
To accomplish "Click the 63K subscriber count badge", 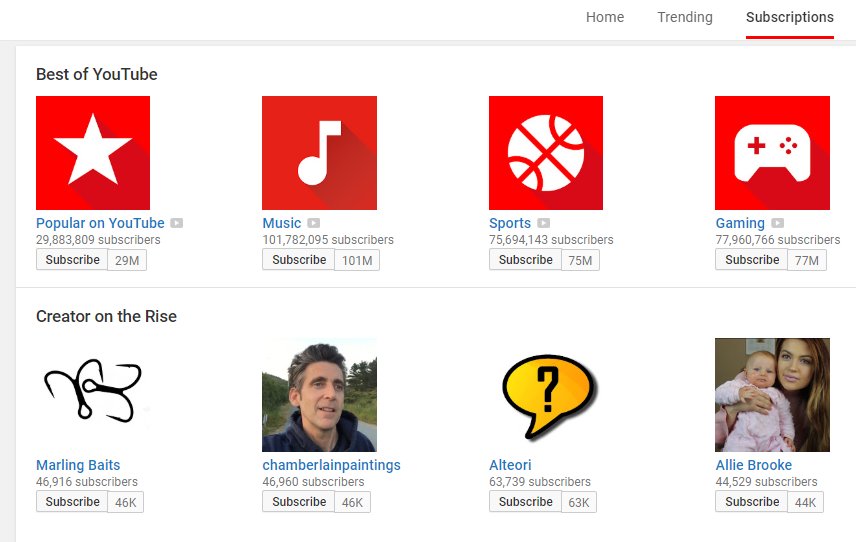I will tap(579, 502).
